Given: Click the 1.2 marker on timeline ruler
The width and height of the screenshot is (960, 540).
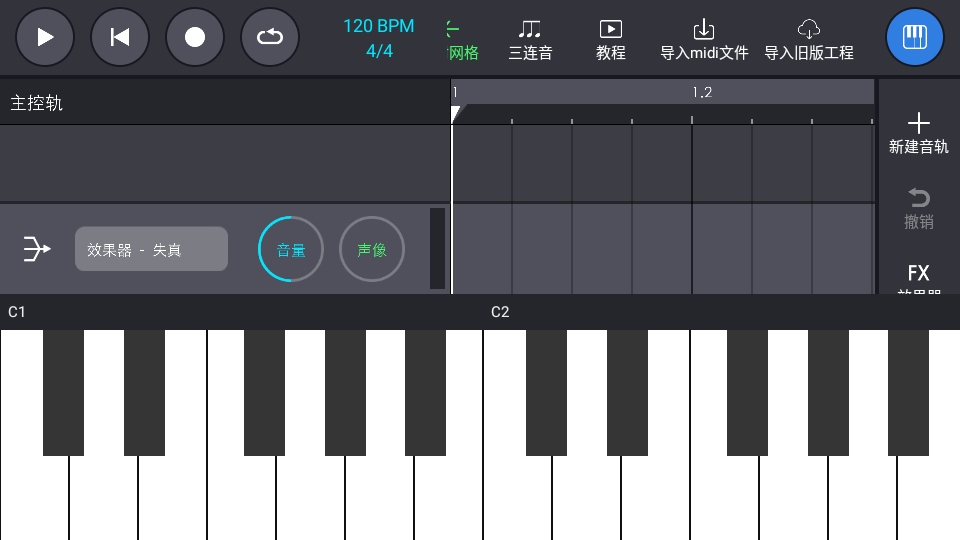Looking at the screenshot, I should tap(702, 93).
